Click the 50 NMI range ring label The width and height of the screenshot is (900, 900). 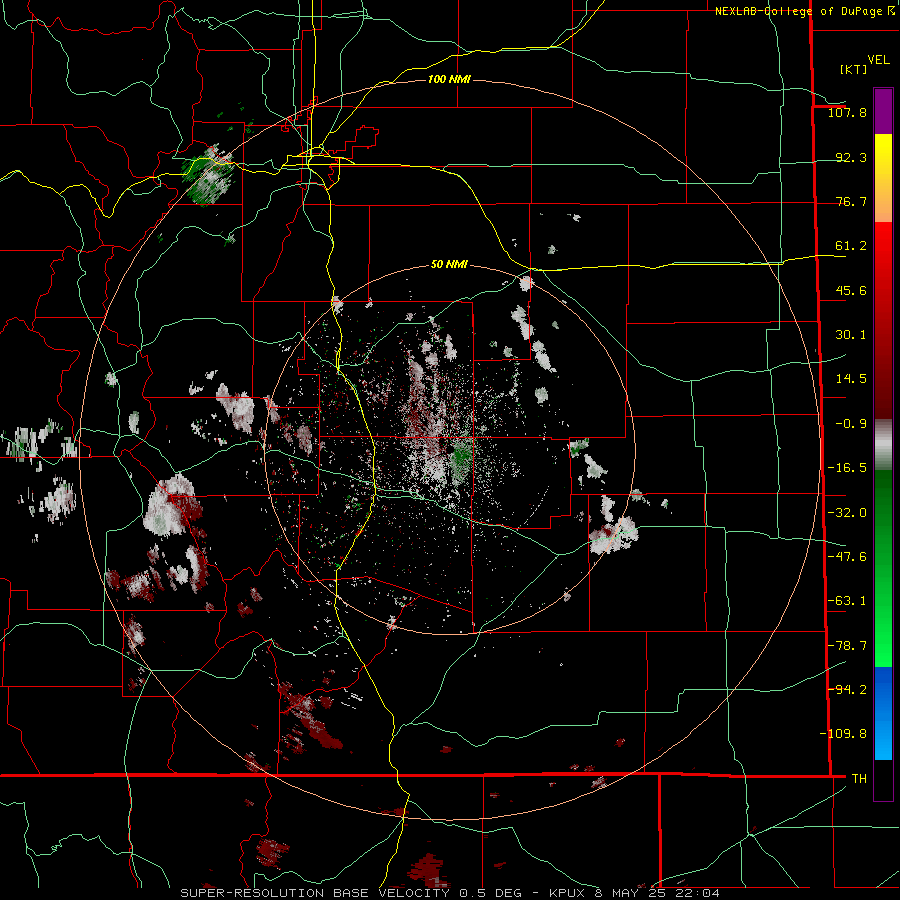pyautogui.click(x=449, y=265)
